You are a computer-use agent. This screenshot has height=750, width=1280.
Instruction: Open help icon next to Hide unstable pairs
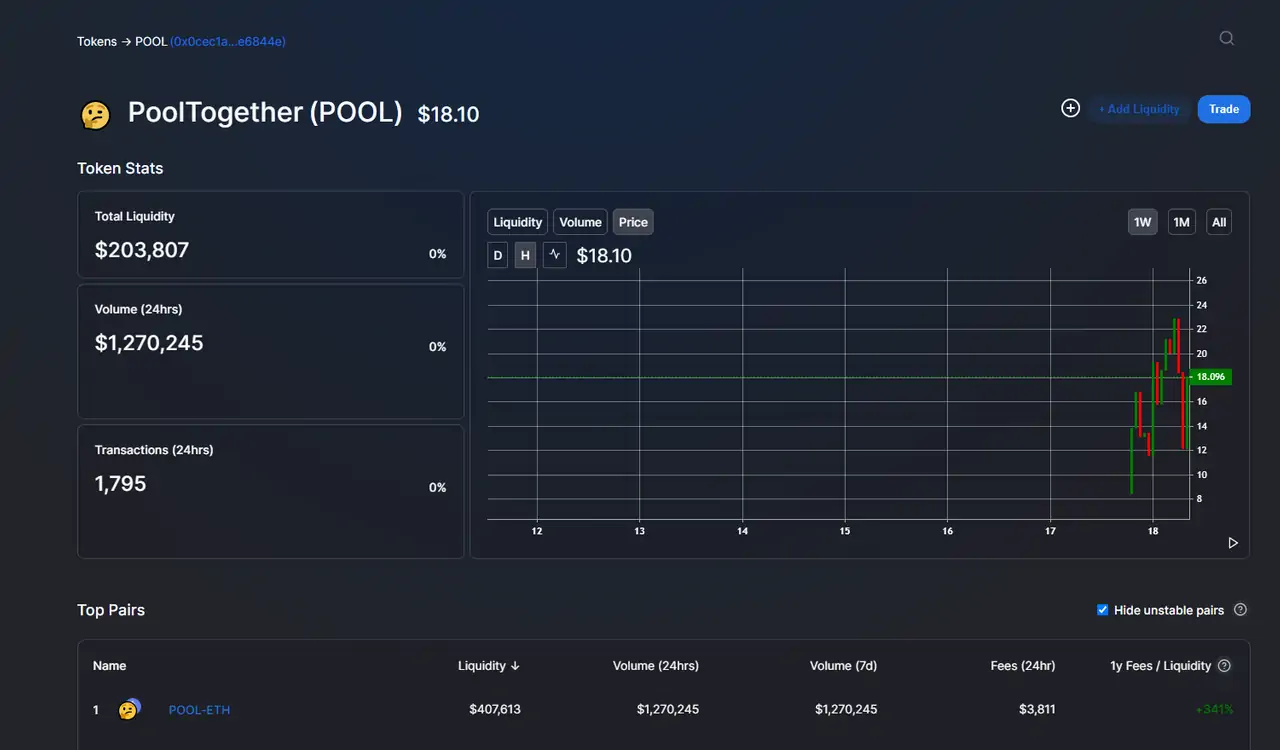1240,610
